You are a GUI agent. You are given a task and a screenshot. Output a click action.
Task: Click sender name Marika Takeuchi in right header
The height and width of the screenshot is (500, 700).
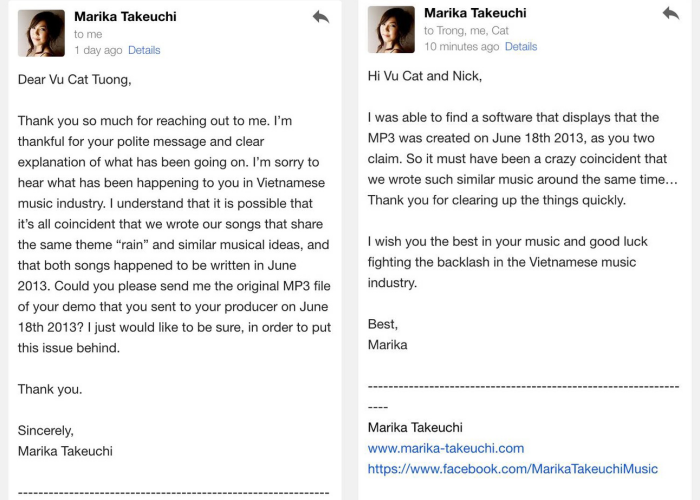tap(475, 13)
